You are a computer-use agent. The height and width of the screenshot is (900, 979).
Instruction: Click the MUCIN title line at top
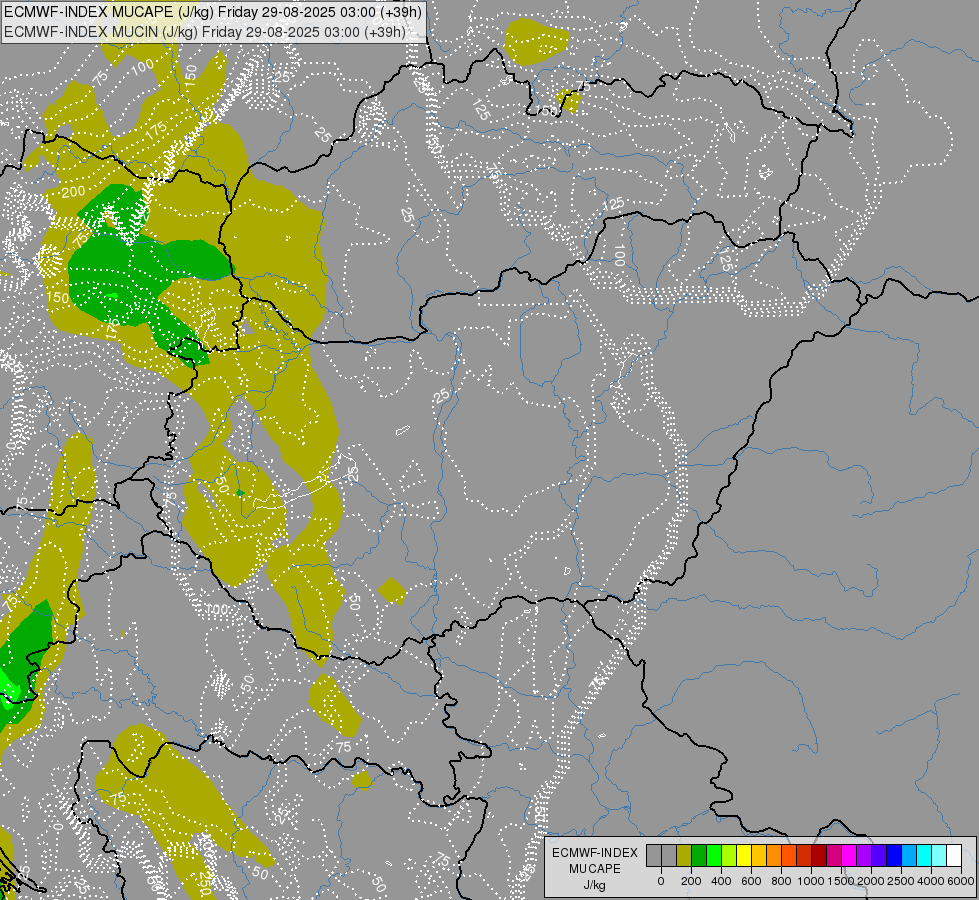pyautogui.click(x=205, y=31)
